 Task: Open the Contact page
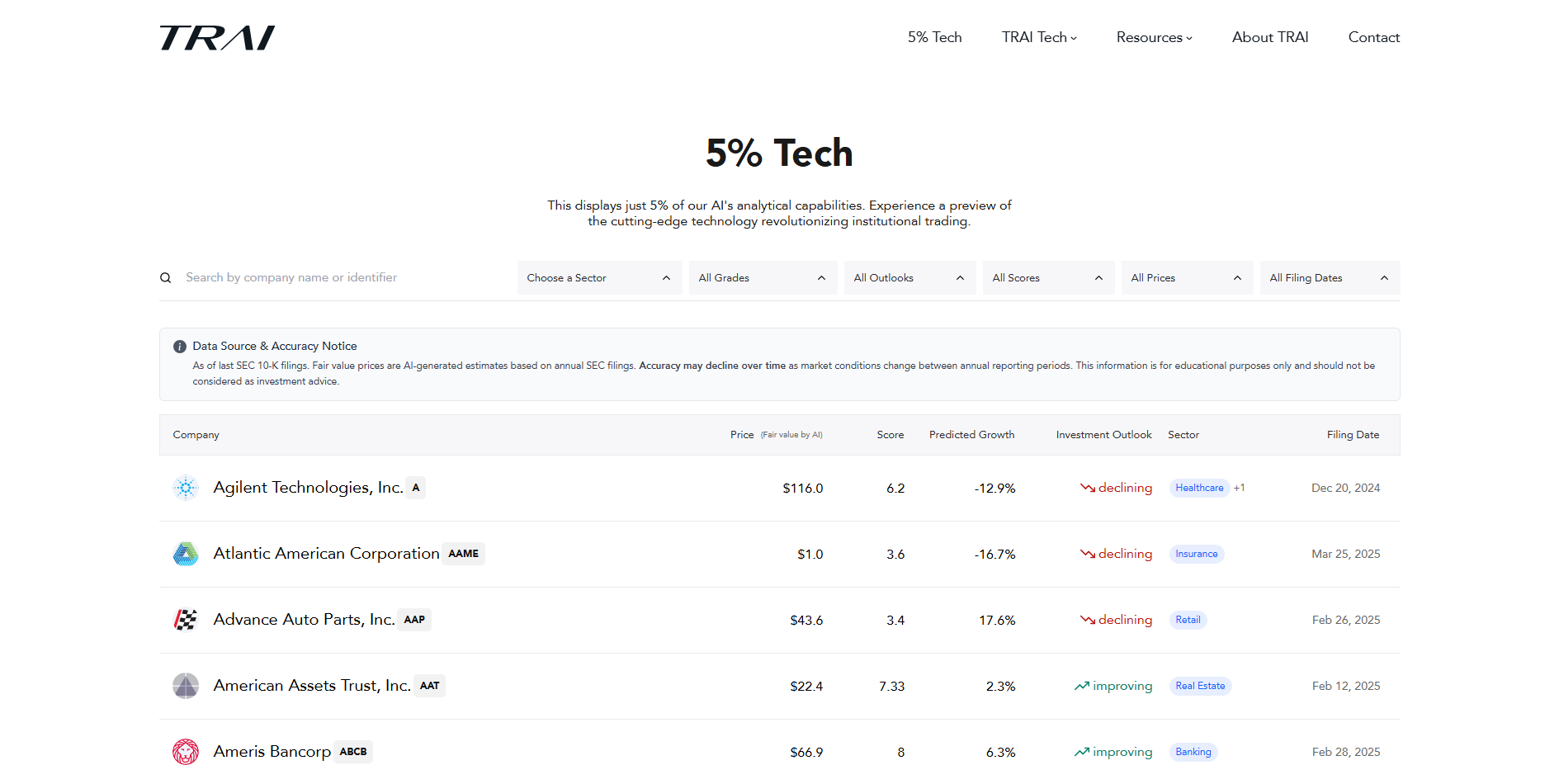pyautogui.click(x=1374, y=37)
